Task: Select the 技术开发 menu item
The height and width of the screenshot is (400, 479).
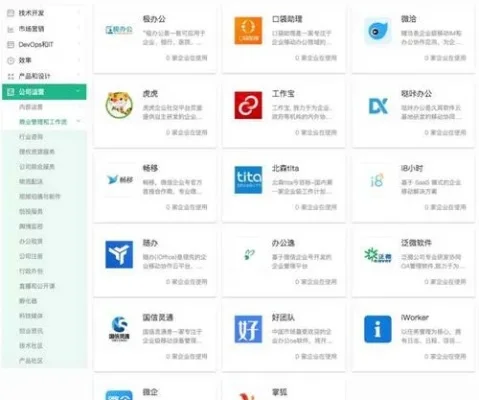Action: [x=44, y=13]
